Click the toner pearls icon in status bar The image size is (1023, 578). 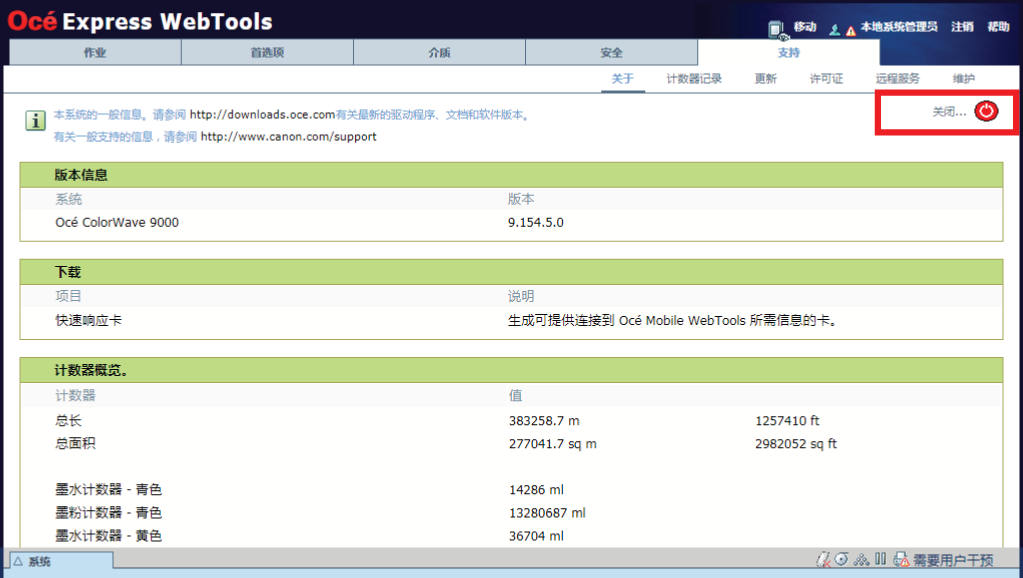tap(861, 559)
